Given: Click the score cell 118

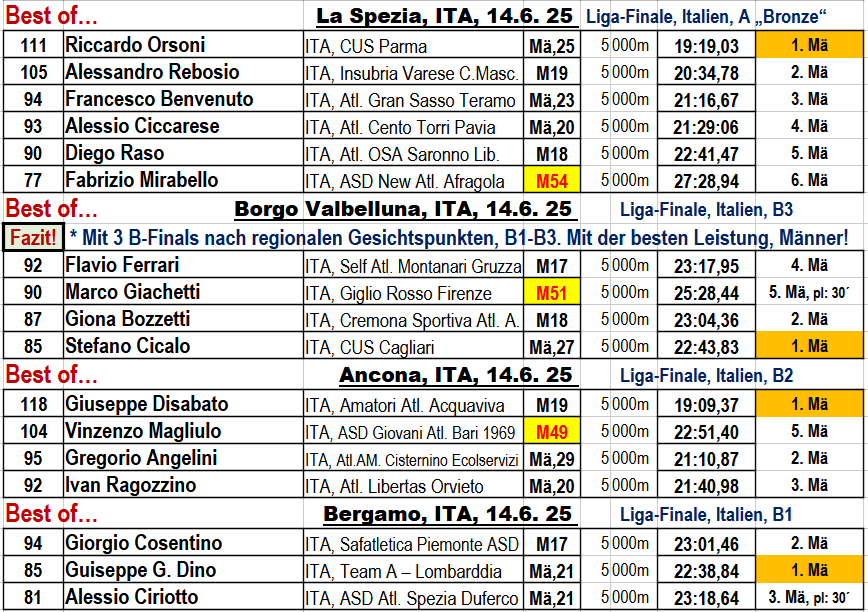Looking at the screenshot, I should coord(33,404).
